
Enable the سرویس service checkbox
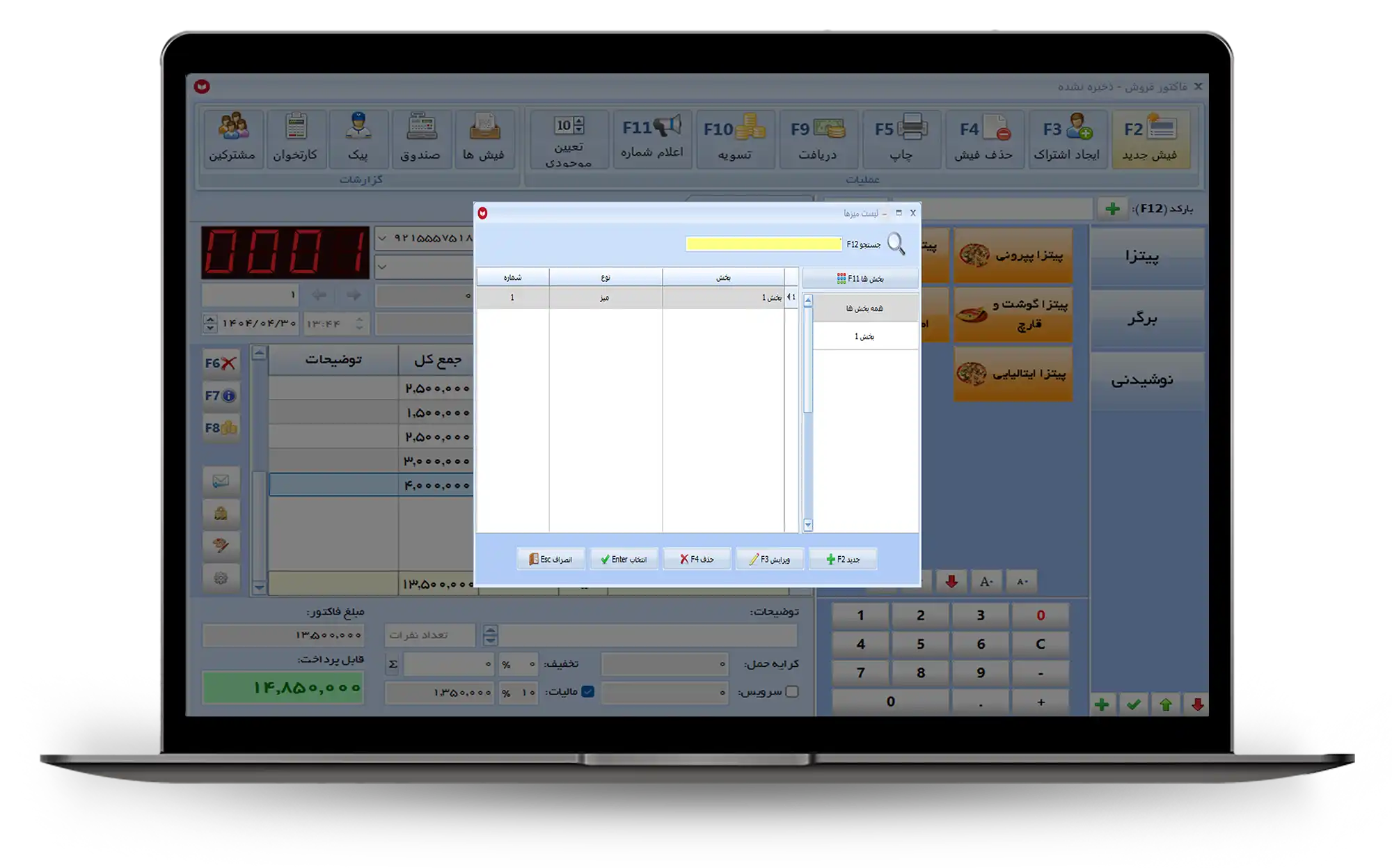tap(791, 691)
